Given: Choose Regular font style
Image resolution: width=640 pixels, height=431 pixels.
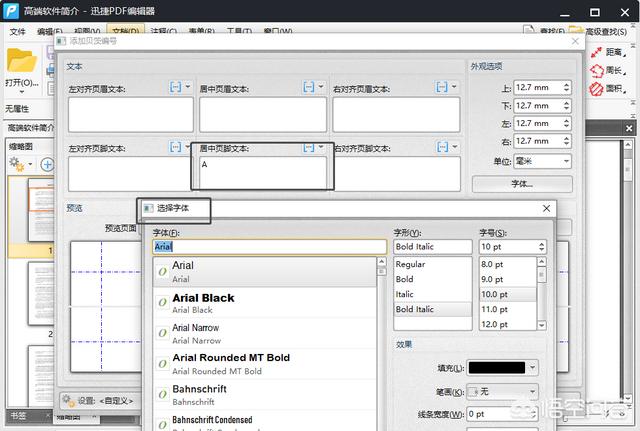Looking at the screenshot, I should coord(433,264).
